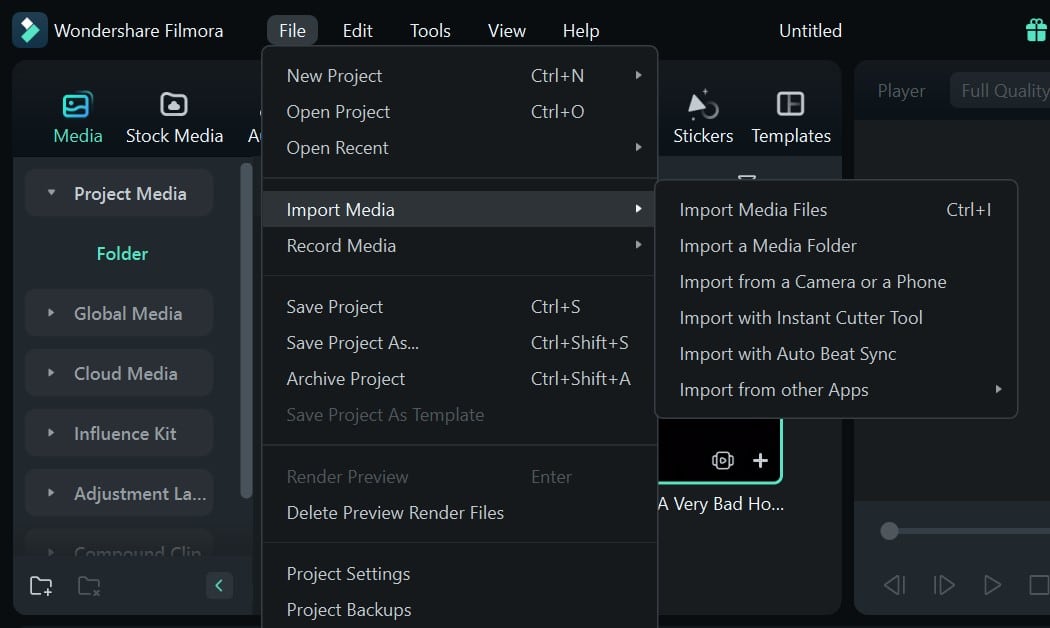1050x628 pixels.
Task: Select Delete Preview Render Files
Action: [459, 513]
